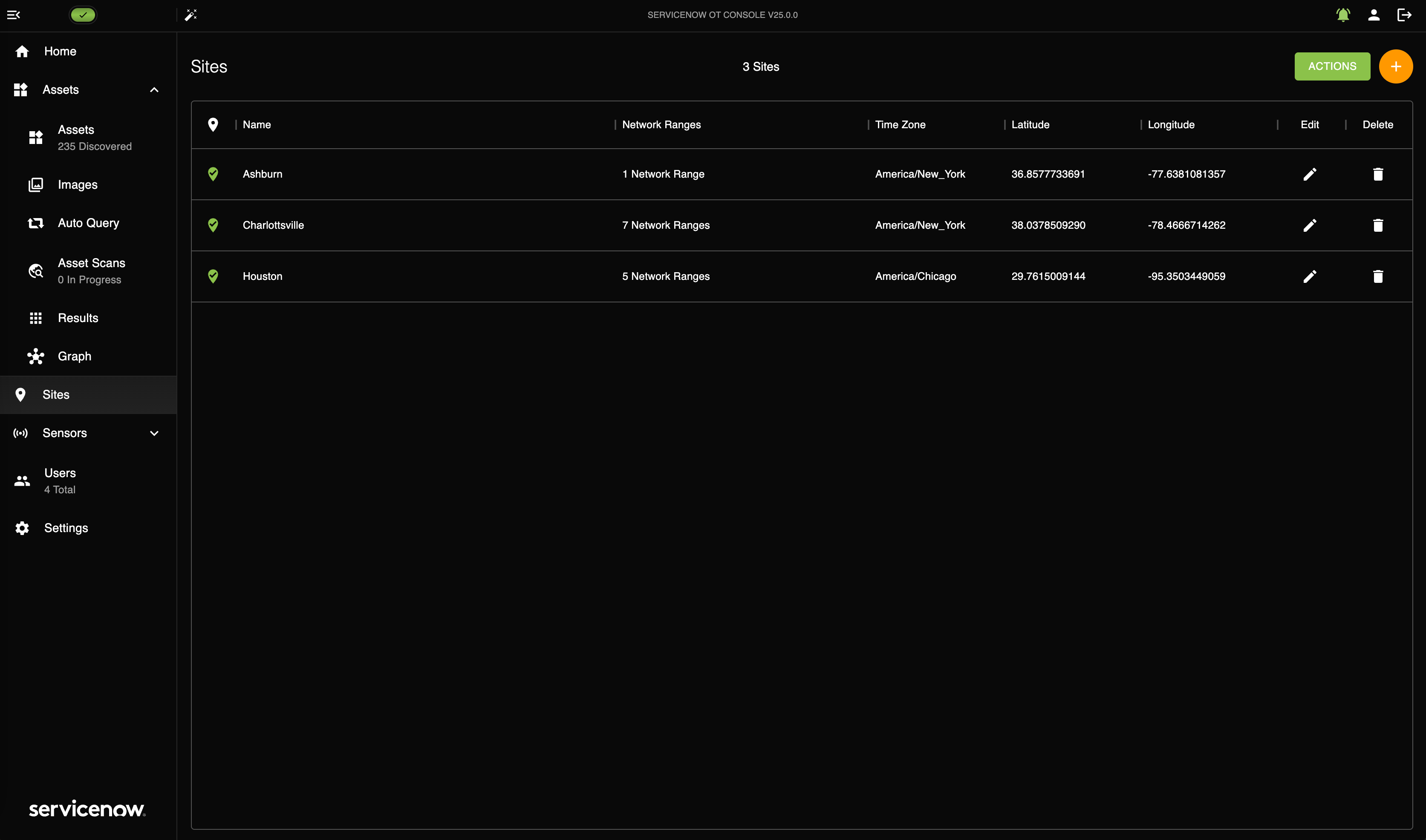Click the Images gallery icon
Viewport: 1426px width, 840px height.
36,184
